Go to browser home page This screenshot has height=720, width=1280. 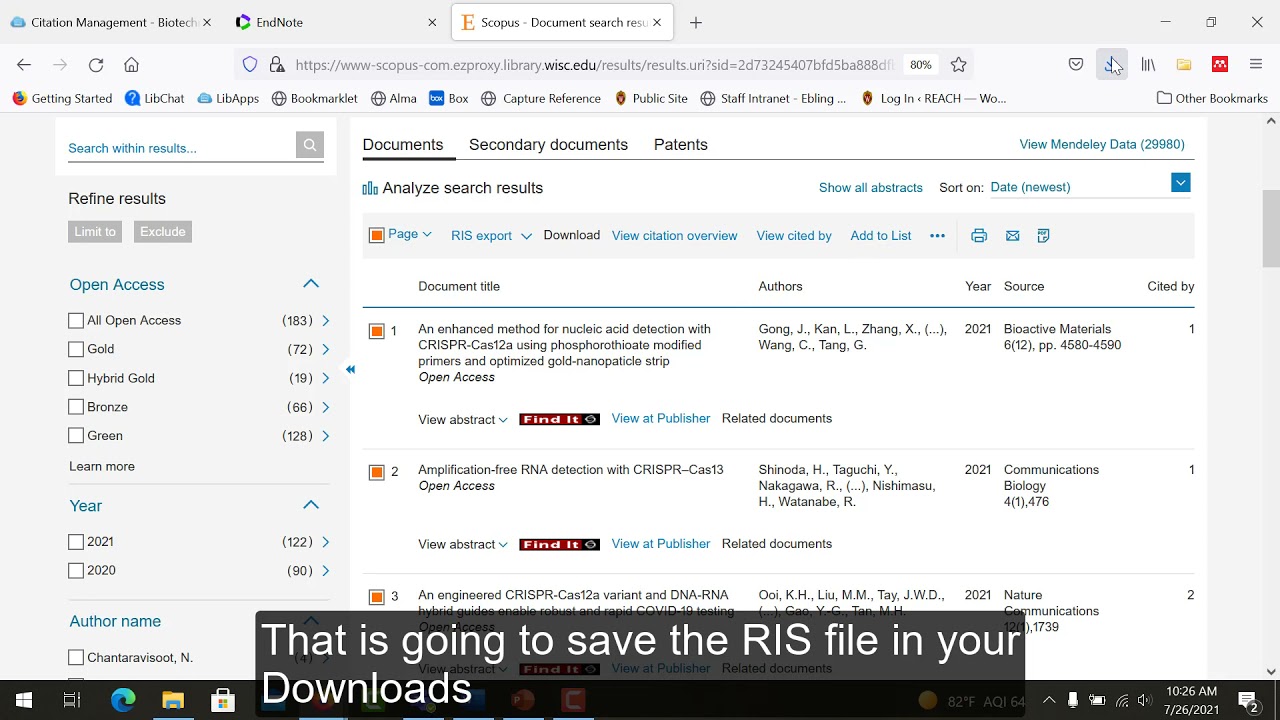tap(131, 65)
